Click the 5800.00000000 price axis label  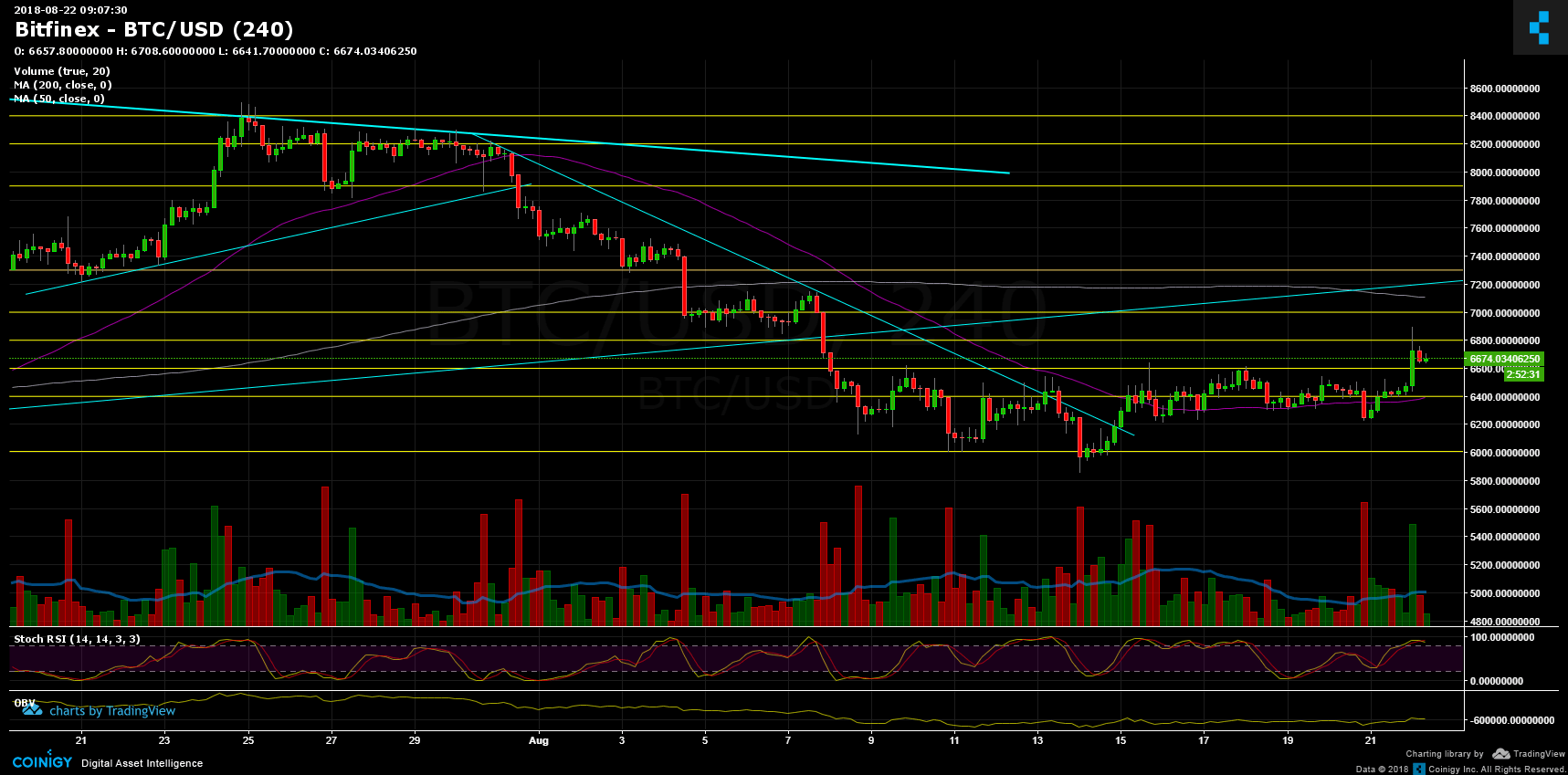tap(1505, 481)
